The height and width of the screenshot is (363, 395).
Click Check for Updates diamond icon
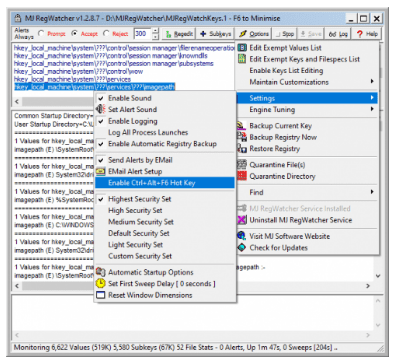point(242,247)
